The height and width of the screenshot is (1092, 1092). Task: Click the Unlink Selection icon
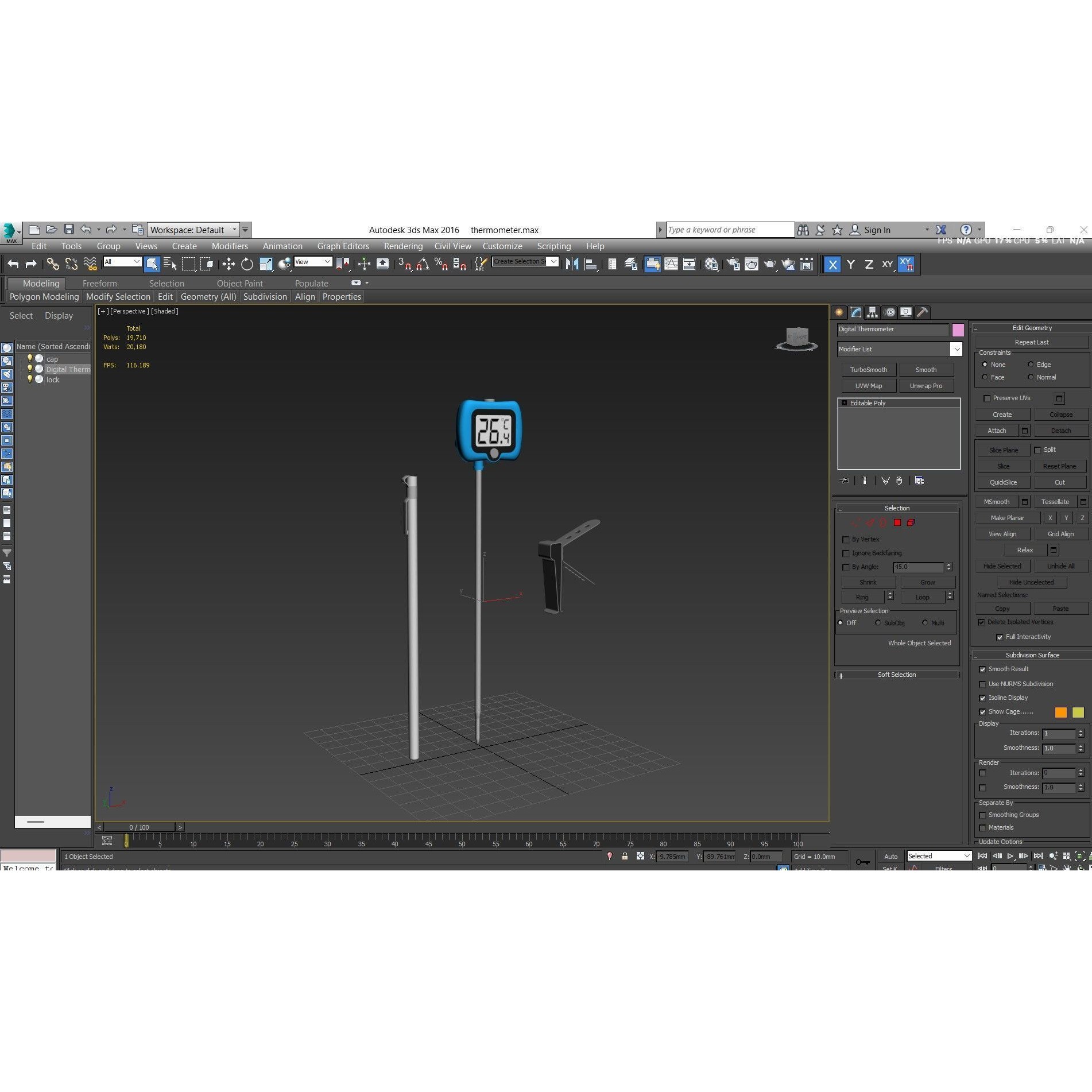click(x=71, y=264)
